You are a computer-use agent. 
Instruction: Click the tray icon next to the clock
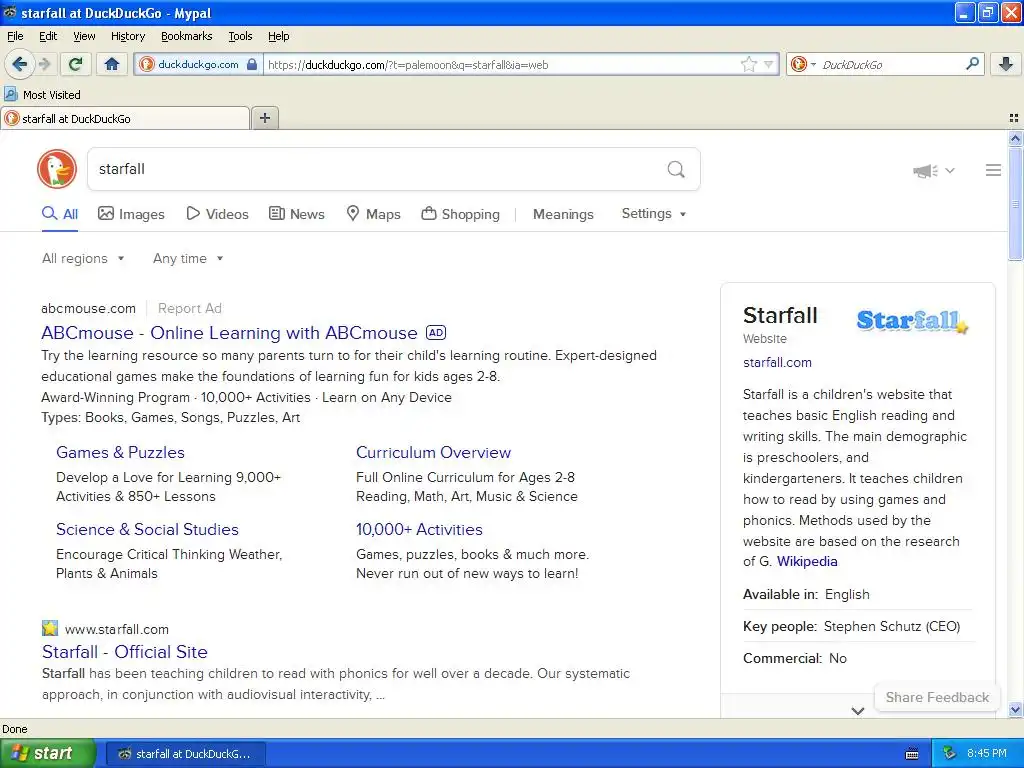pyautogui.click(x=950, y=753)
